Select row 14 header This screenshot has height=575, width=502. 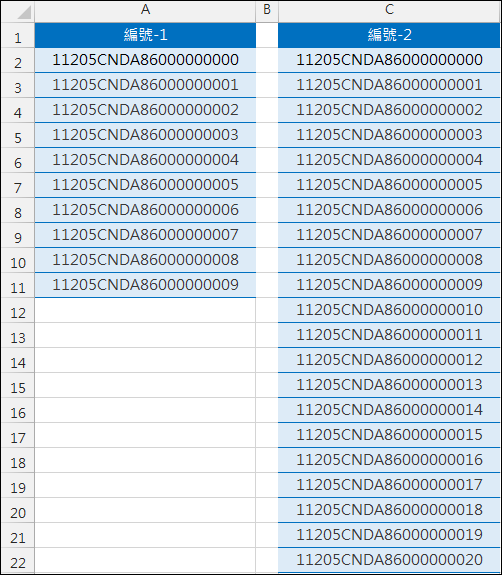pyautogui.click(x=18, y=360)
